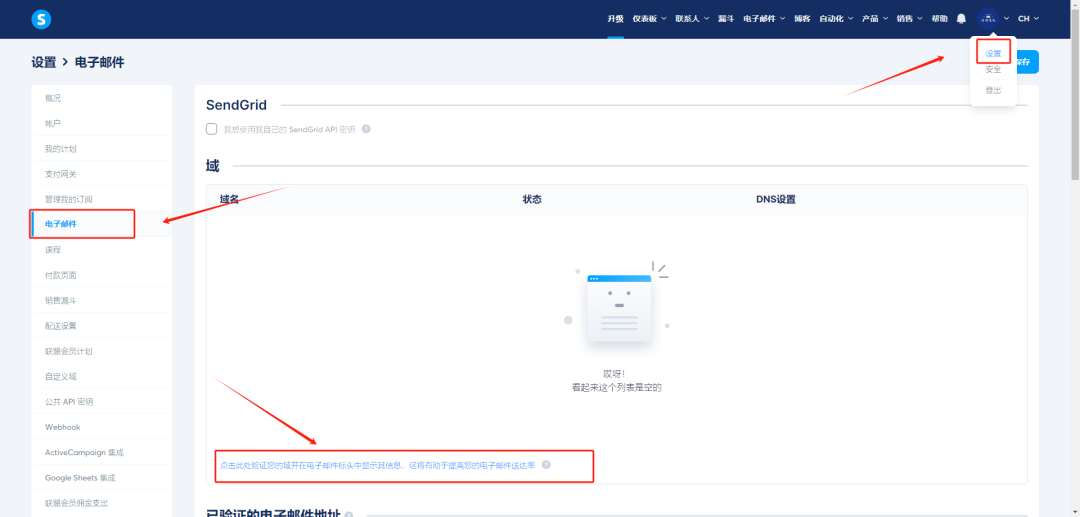Expand the 自动化 dropdown menu
Image resolution: width=1080 pixels, height=517 pixels.
836,19
